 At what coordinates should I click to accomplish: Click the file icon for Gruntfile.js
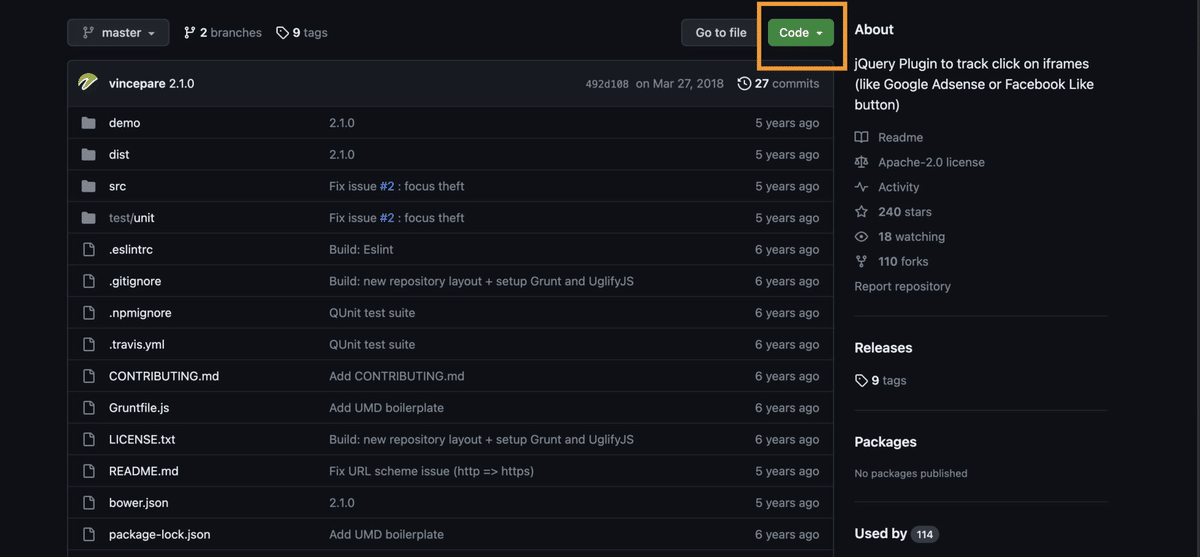(x=88, y=408)
